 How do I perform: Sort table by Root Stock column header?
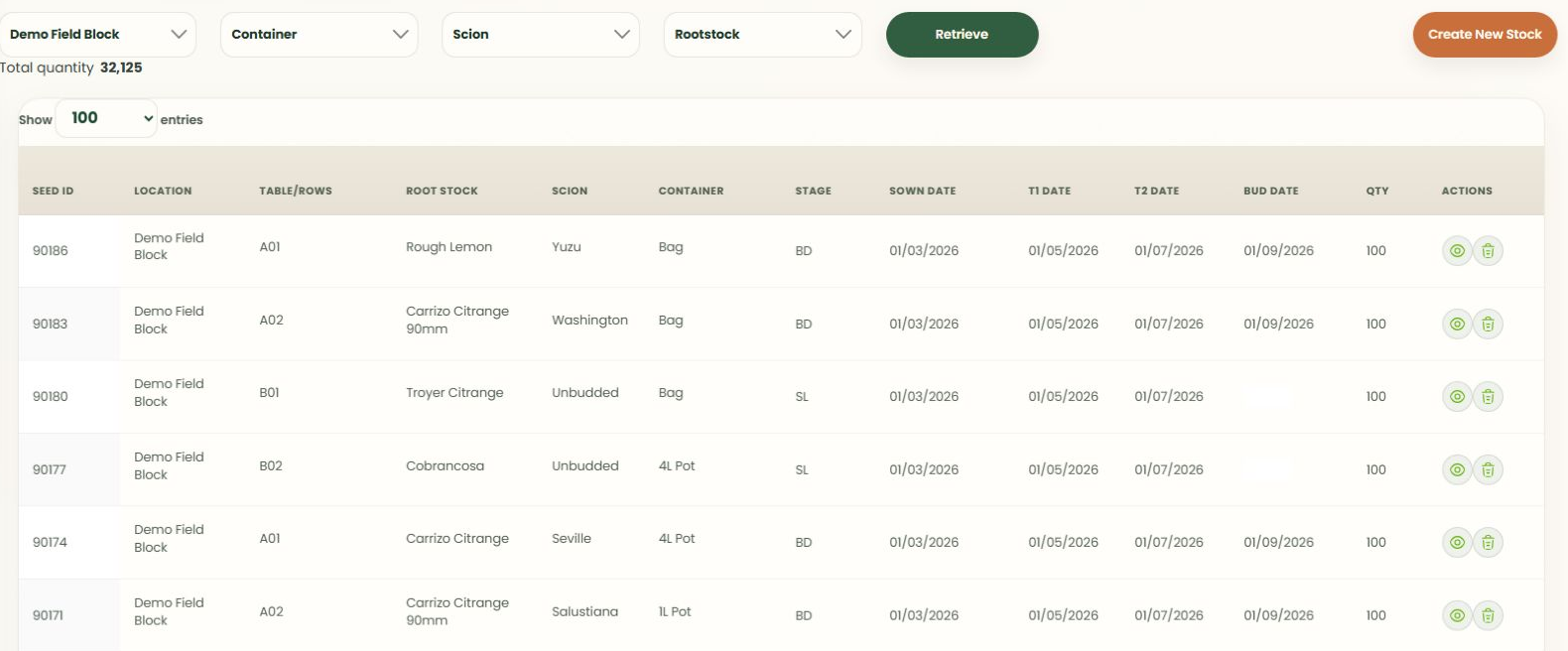(442, 191)
